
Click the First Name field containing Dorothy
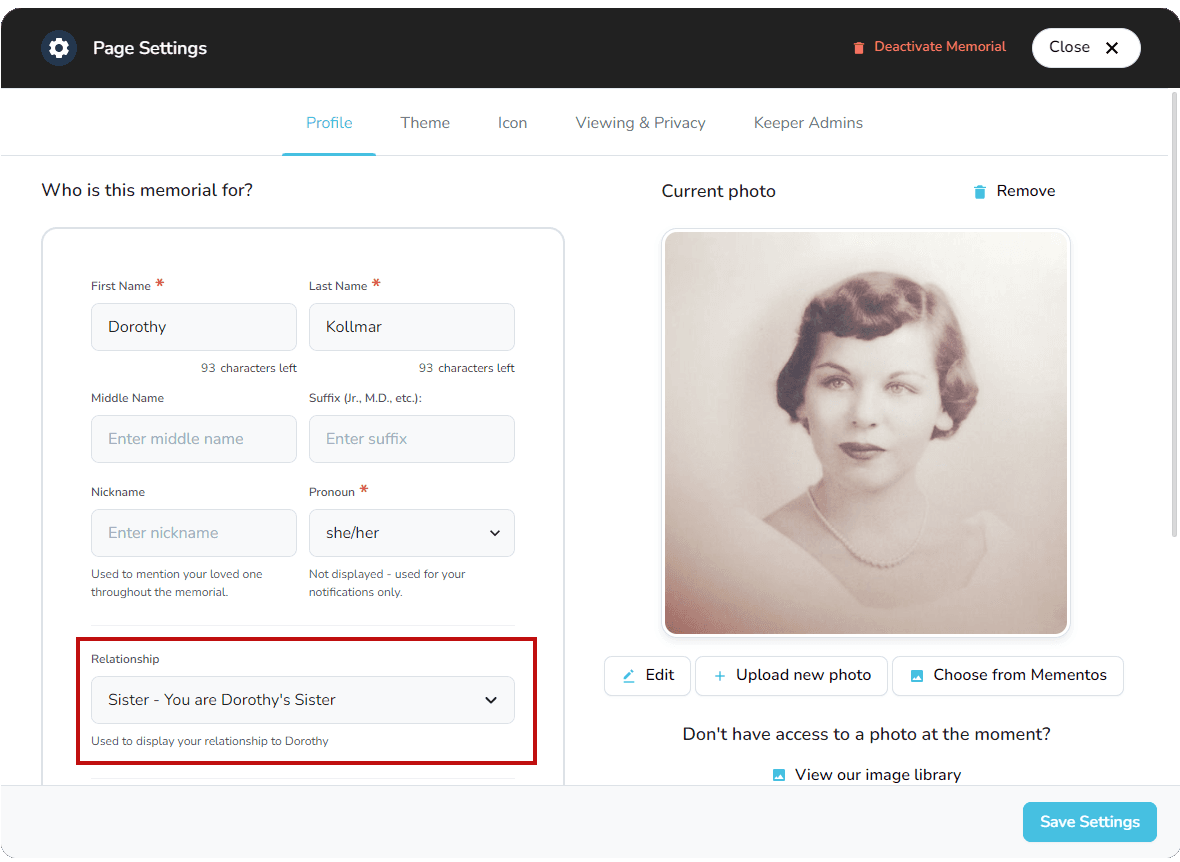click(193, 327)
